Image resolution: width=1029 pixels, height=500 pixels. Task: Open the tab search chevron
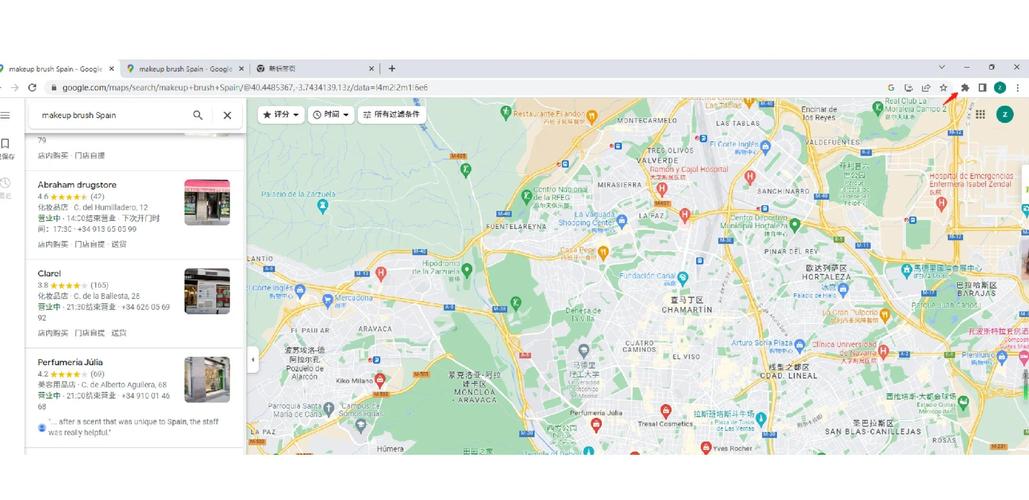pyautogui.click(x=942, y=67)
